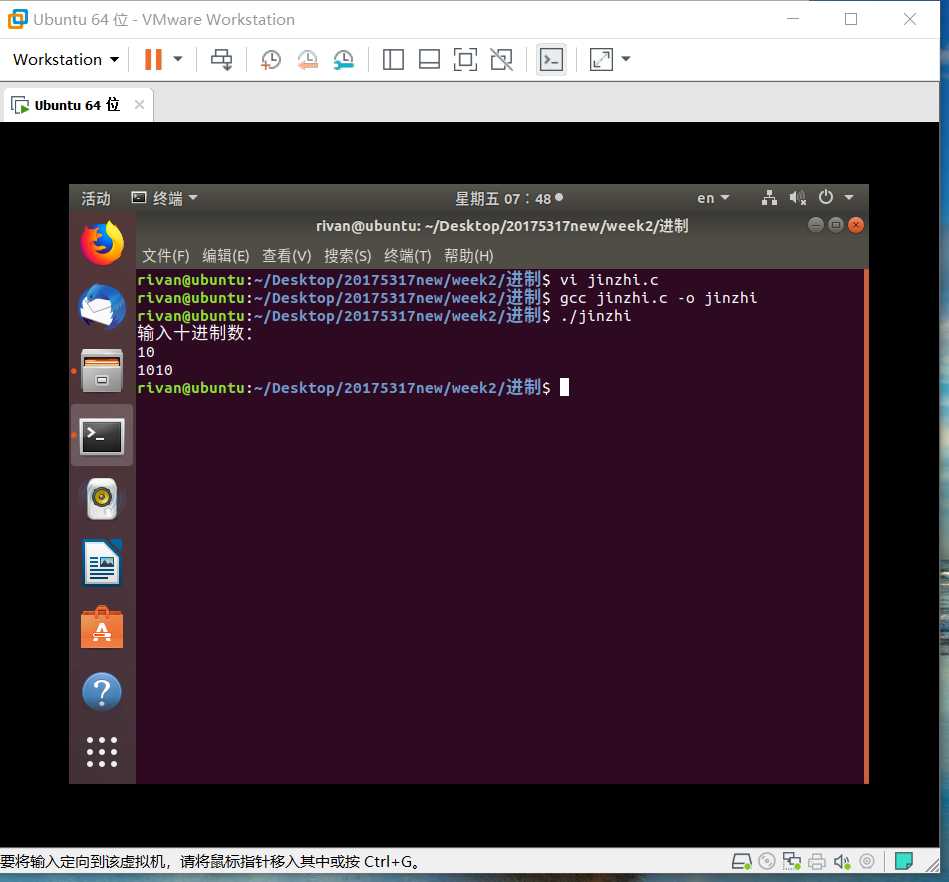Close the Ubuntu 64 位 tab

click(x=139, y=105)
